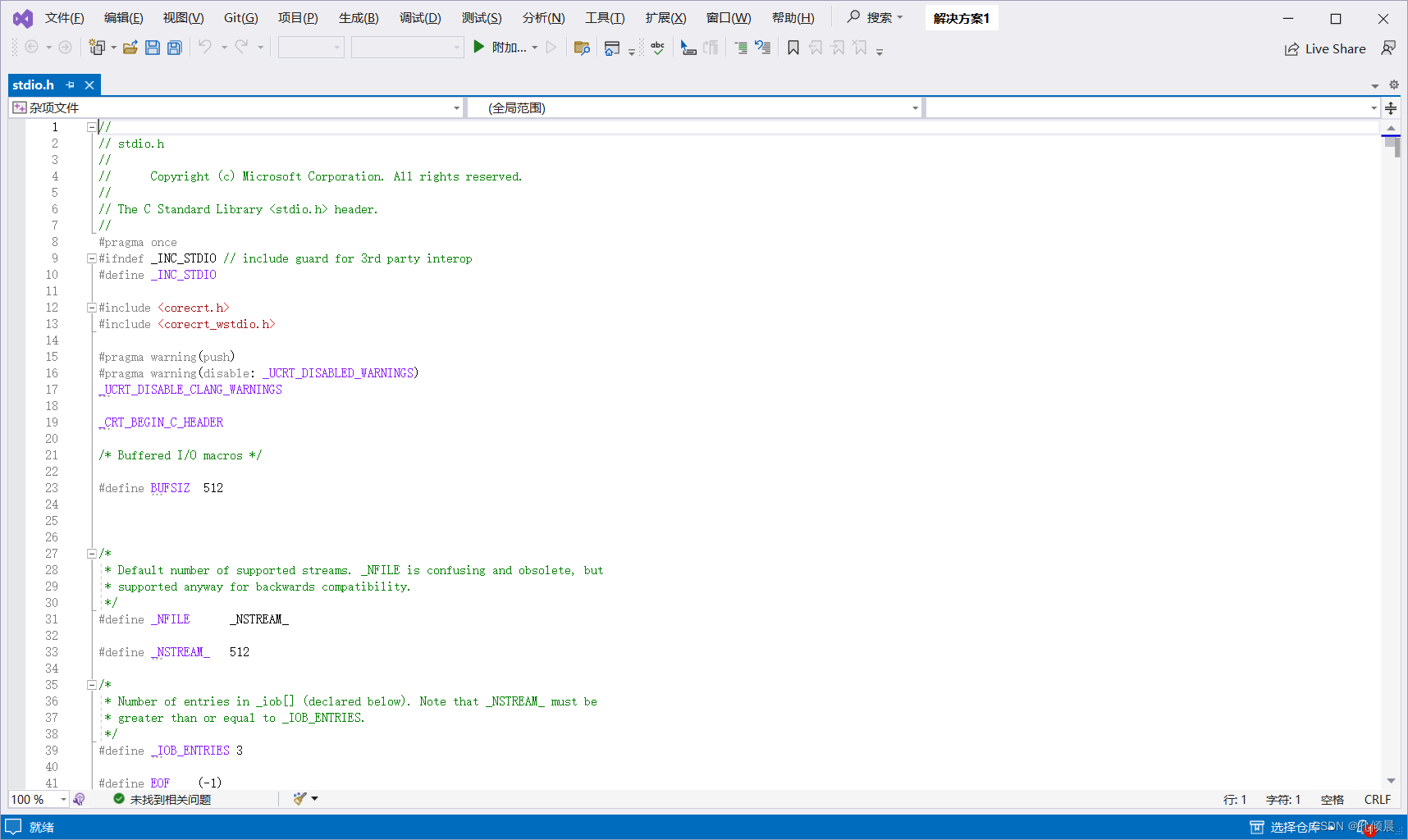This screenshot has width=1408, height=840.
Task: Click the _INC_STDIO macro on line 10
Action: click(184, 275)
